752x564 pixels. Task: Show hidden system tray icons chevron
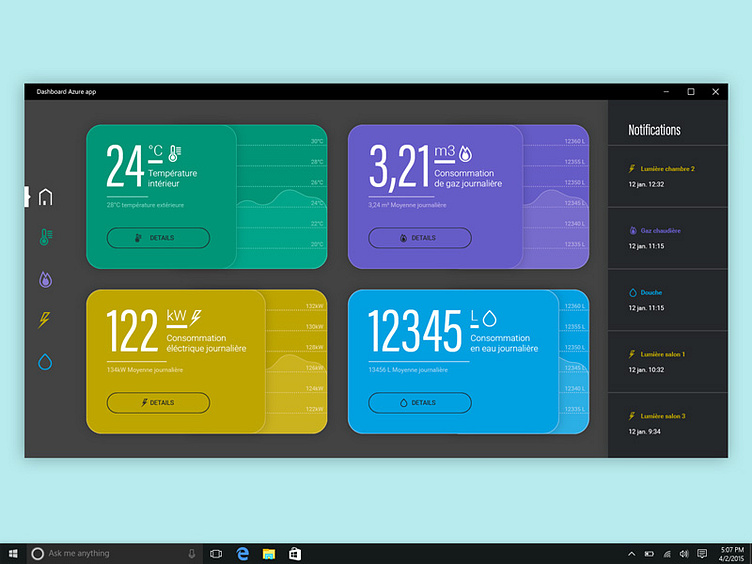pyautogui.click(x=631, y=553)
